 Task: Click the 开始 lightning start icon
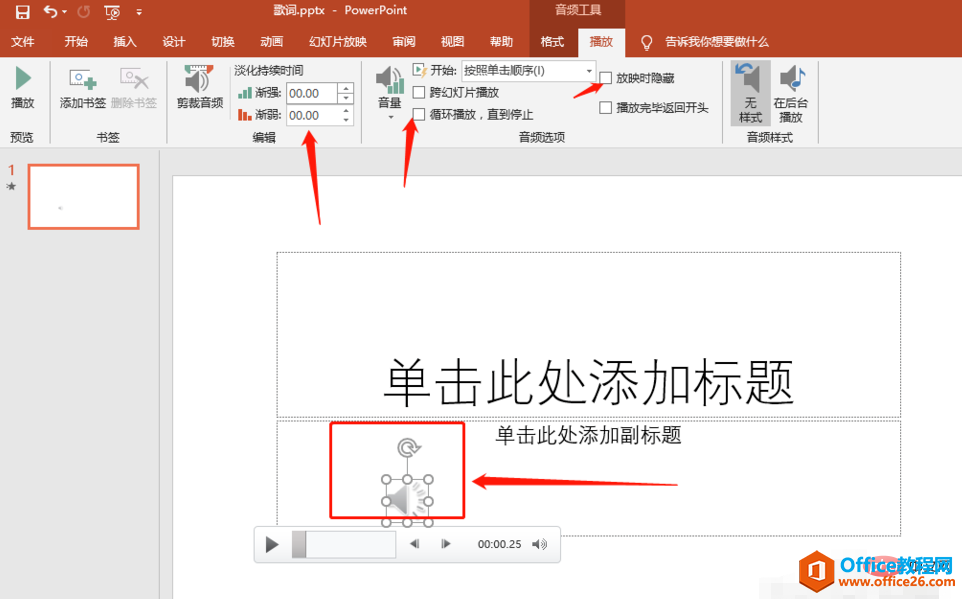tap(420, 71)
